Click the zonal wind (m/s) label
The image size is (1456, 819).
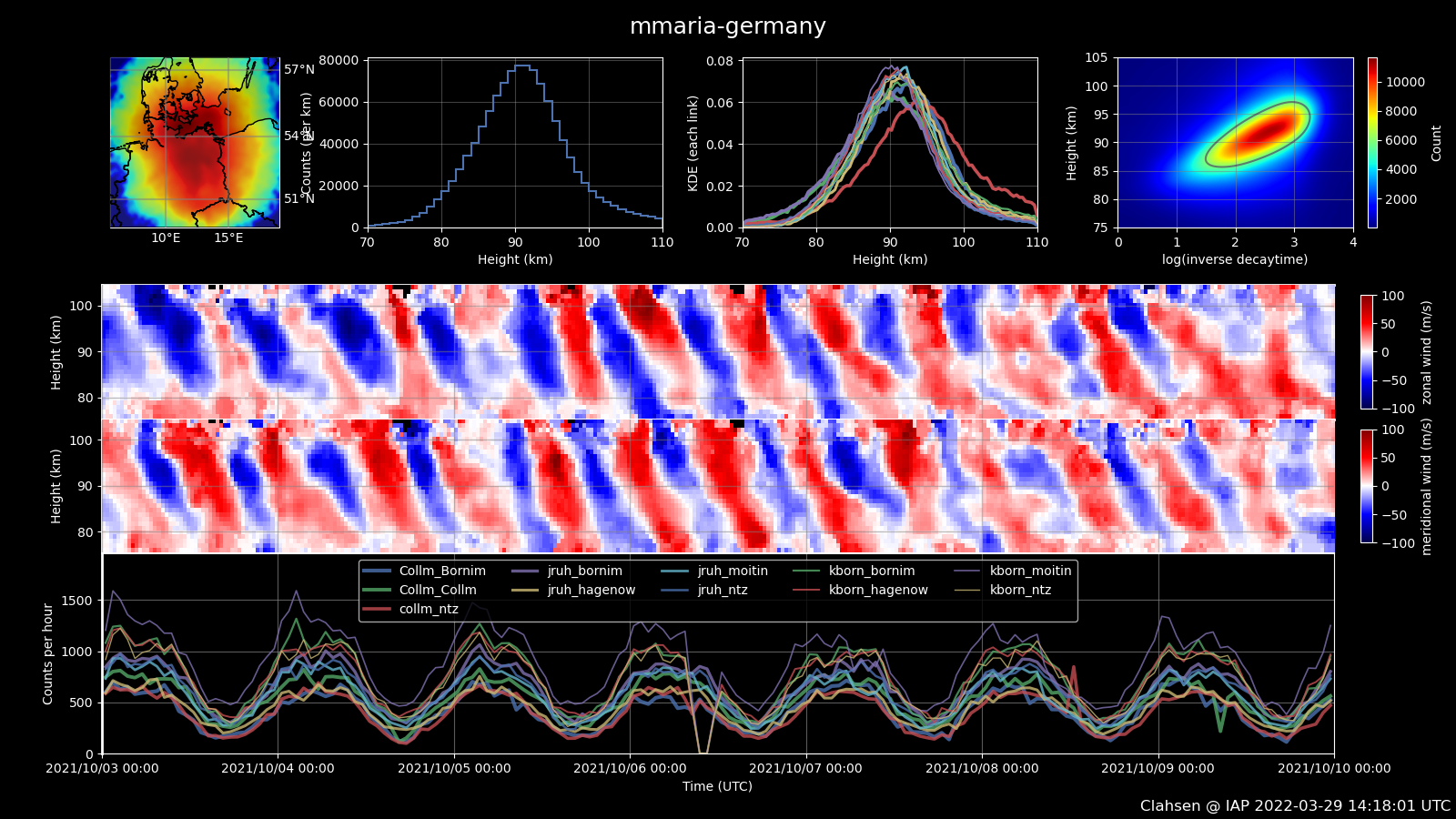pyautogui.click(x=1426, y=352)
